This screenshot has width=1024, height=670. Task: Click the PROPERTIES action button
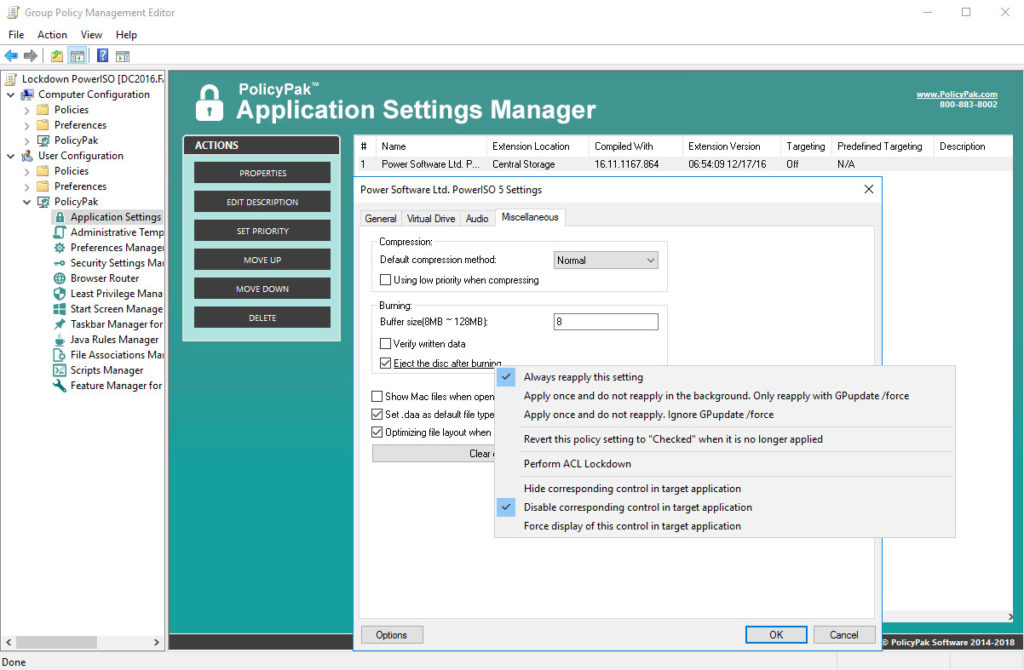tap(262, 173)
